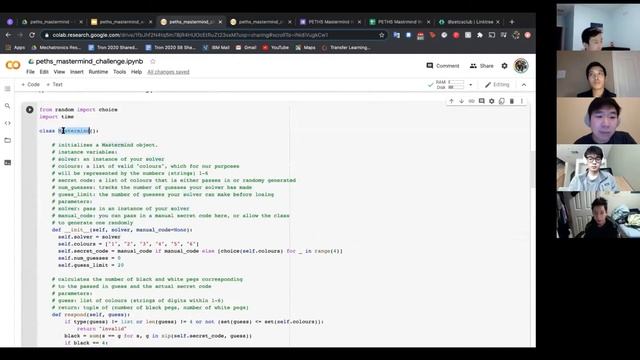The width and height of the screenshot is (640, 360).
Task: Switch to PETHS Mastermind tab with green Sheets icon
Action: 399,22
